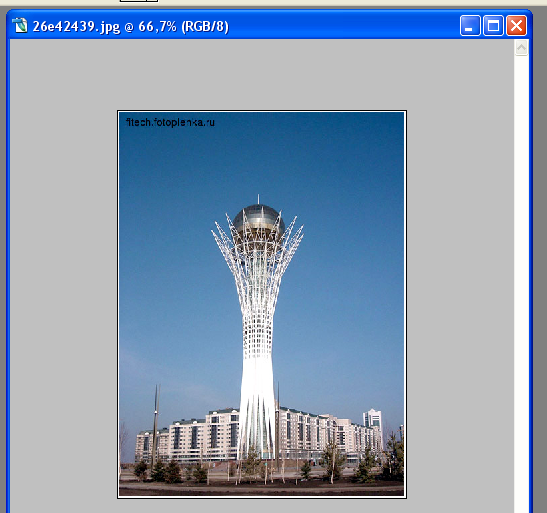
Task: Click the tower photo on the canvas
Action: (x=262, y=304)
